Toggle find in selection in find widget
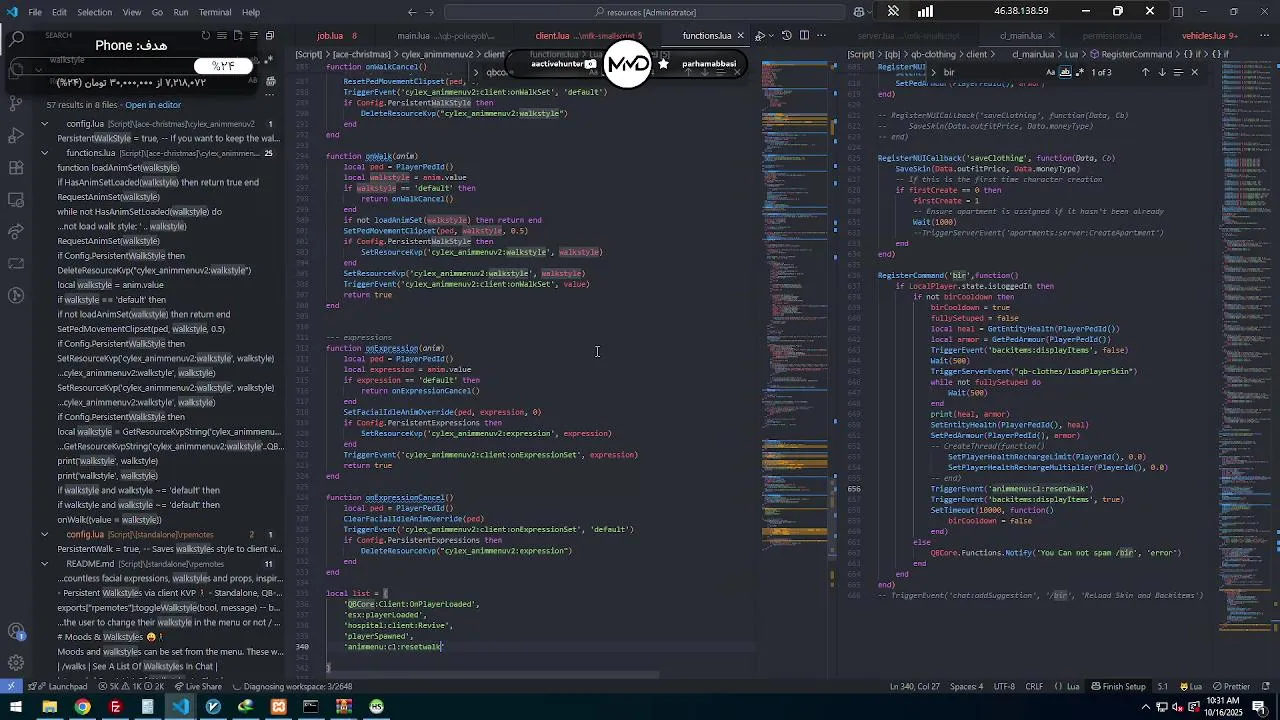 [1178, 72]
